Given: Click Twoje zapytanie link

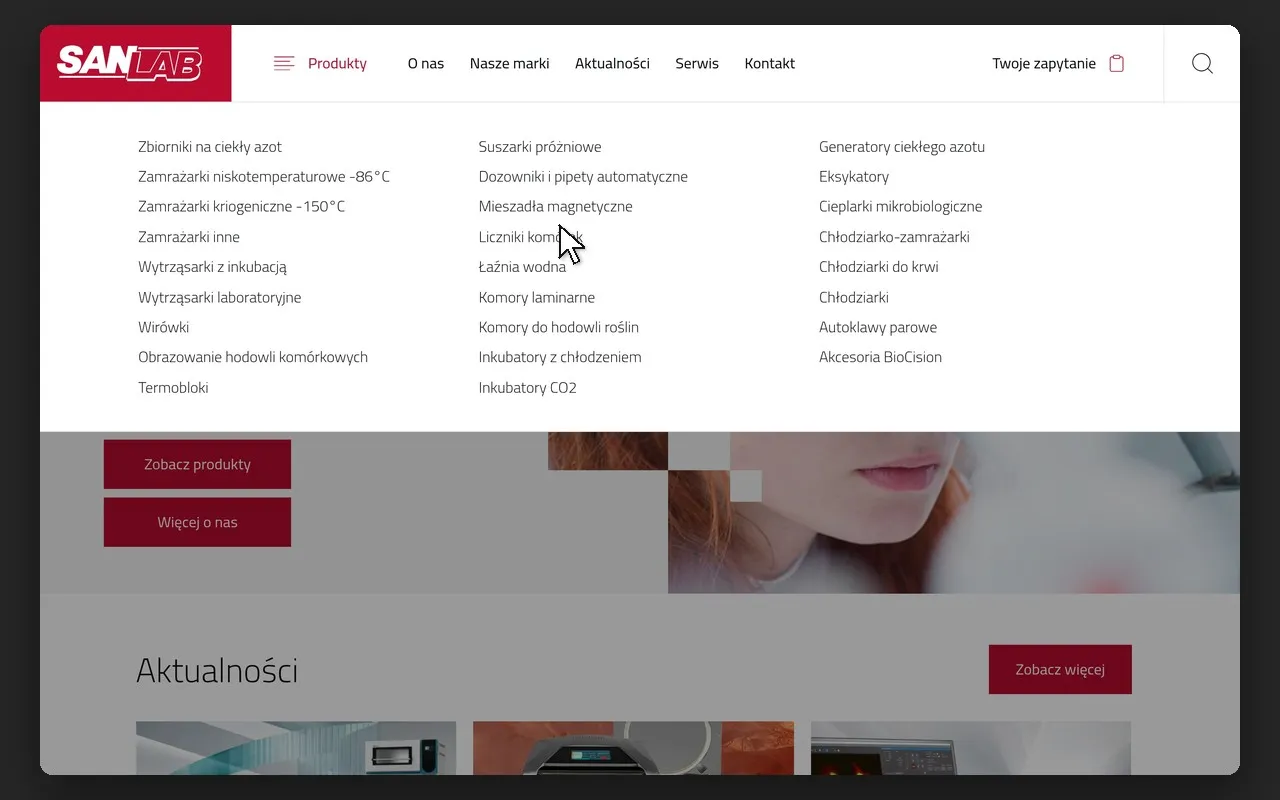Looking at the screenshot, I should point(1044,63).
